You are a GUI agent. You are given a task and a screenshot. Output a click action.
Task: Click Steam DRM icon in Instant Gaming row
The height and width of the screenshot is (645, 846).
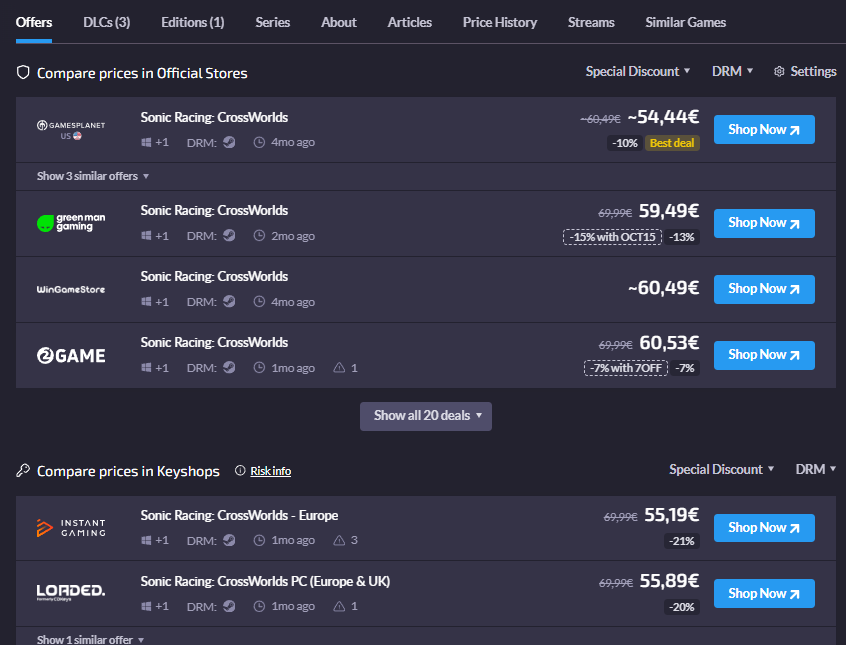pos(229,540)
